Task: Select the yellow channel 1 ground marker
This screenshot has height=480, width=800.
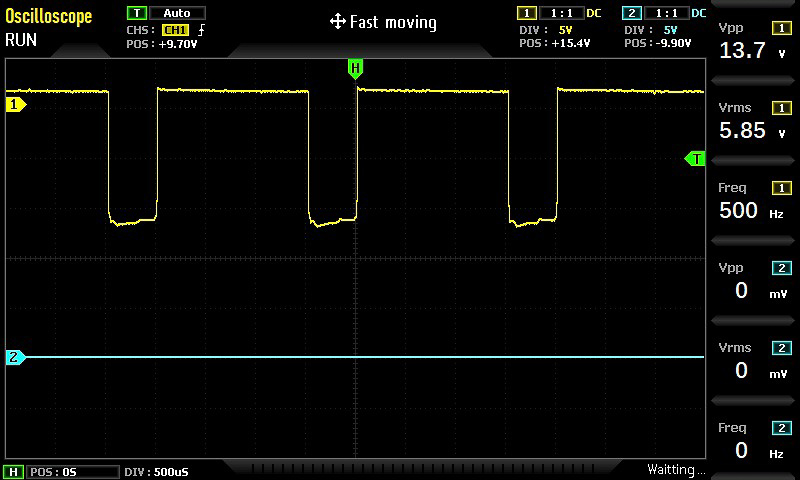Action: click(x=14, y=104)
